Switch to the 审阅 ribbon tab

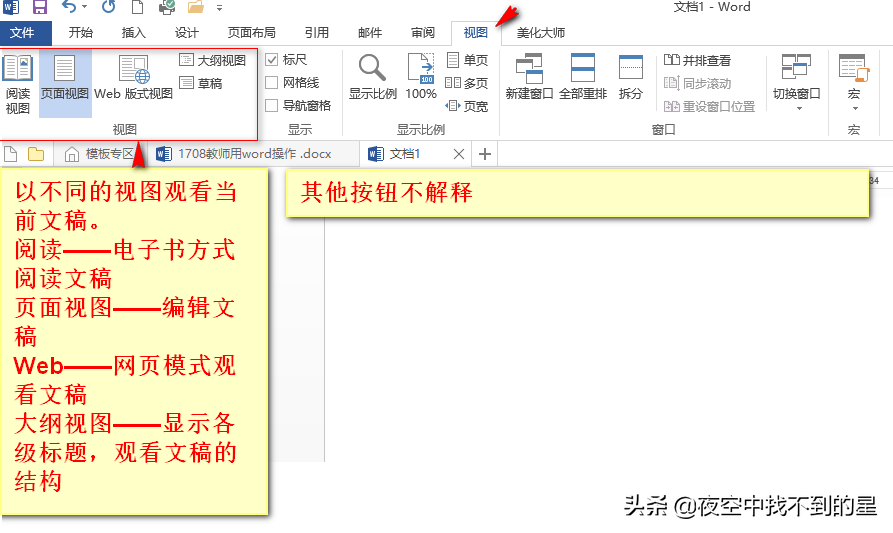pyautogui.click(x=423, y=33)
